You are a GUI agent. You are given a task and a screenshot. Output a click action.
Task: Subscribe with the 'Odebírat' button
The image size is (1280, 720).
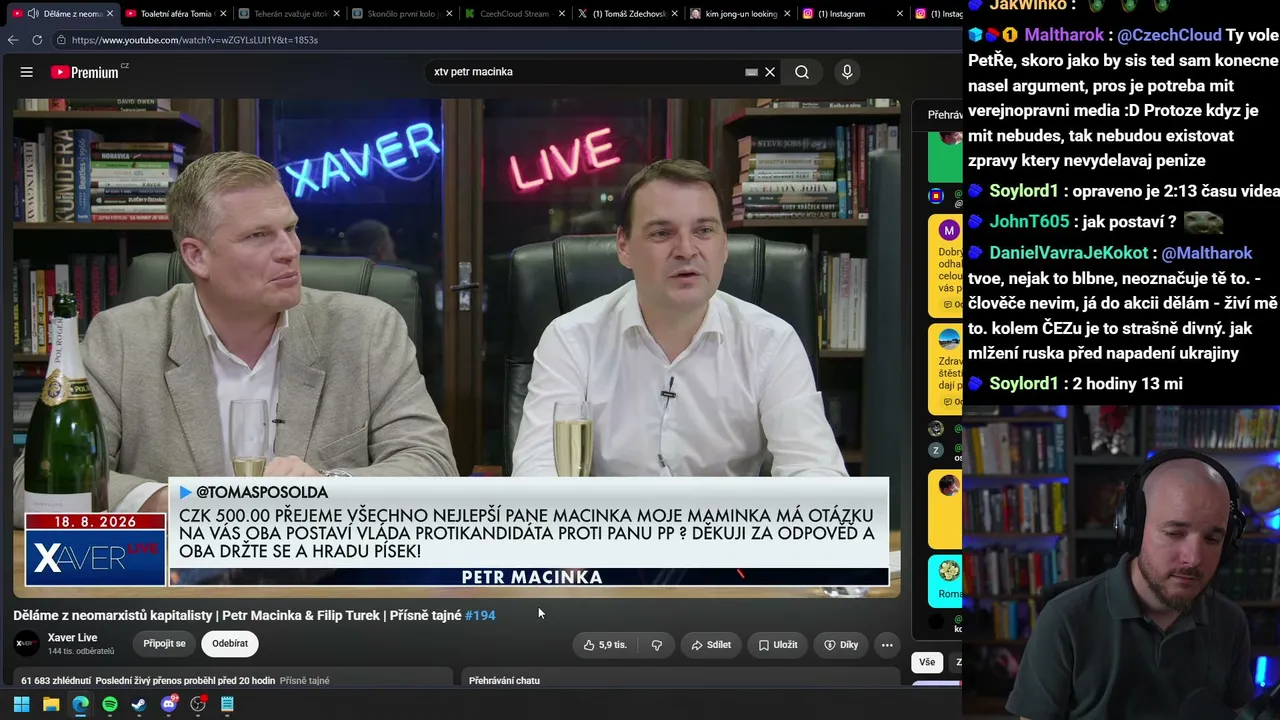pos(230,644)
